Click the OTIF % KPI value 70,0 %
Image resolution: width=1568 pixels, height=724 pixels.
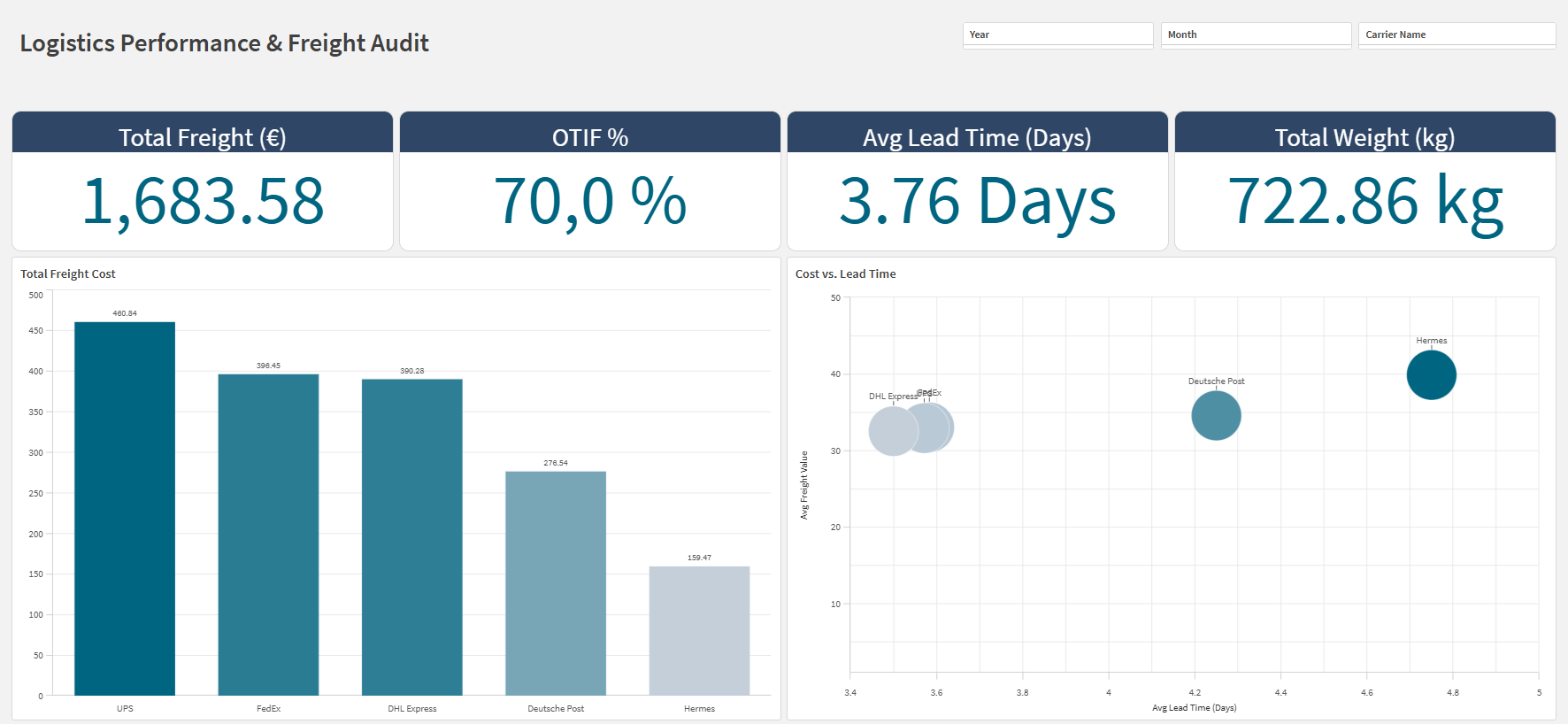[590, 201]
